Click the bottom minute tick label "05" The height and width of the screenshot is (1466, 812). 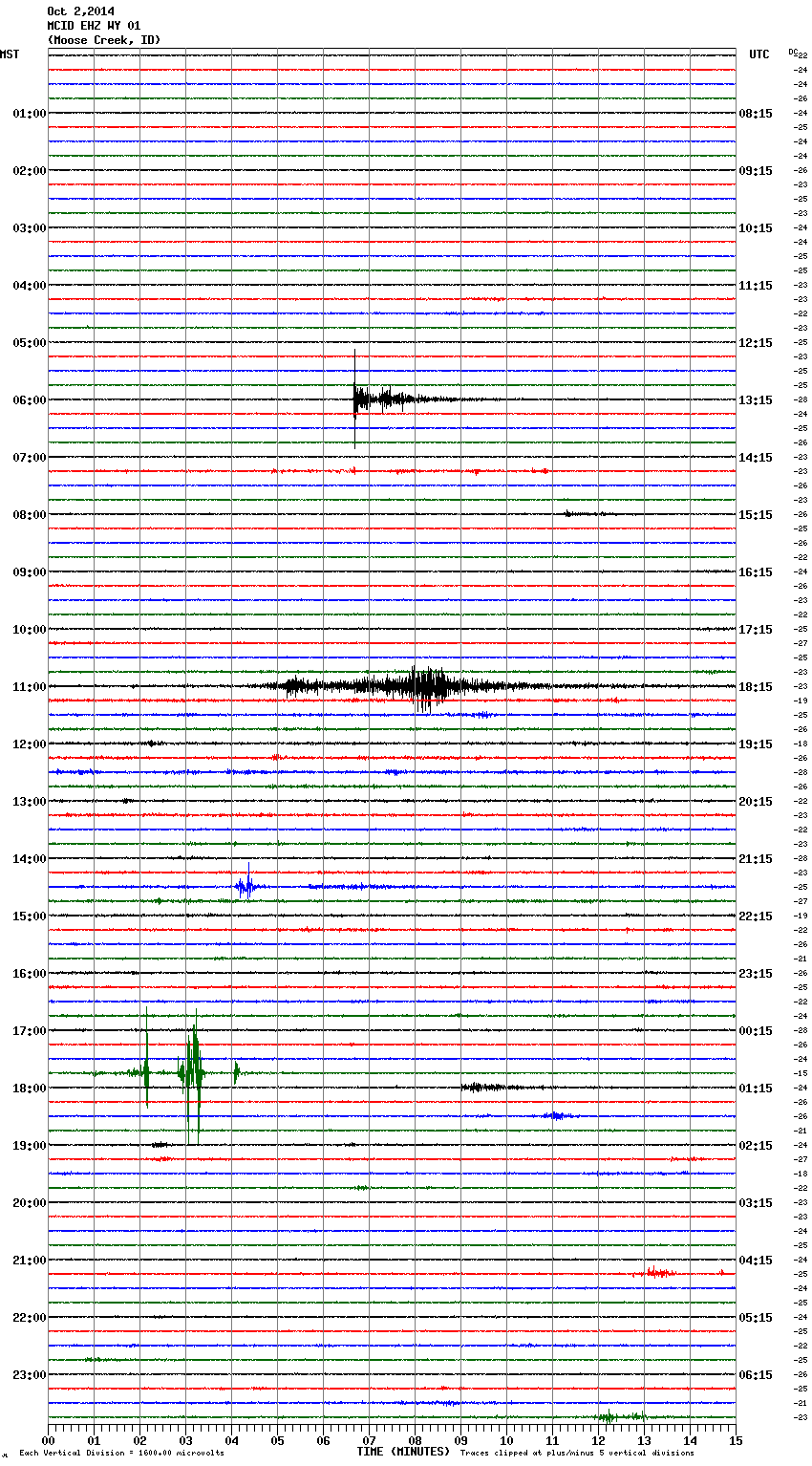point(277,1440)
